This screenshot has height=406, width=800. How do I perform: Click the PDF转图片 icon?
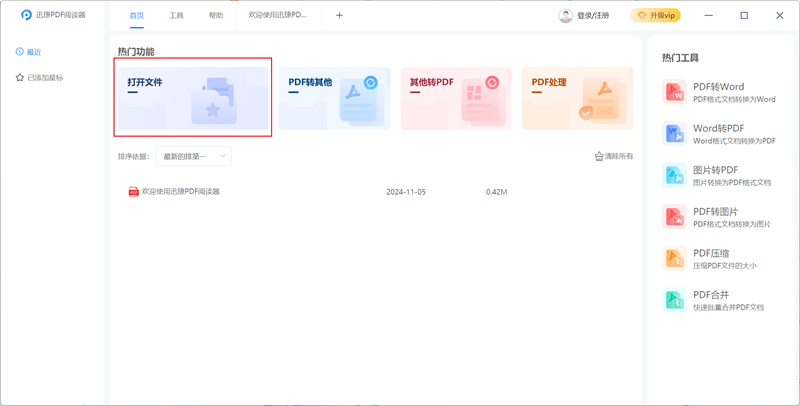click(x=674, y=217)
